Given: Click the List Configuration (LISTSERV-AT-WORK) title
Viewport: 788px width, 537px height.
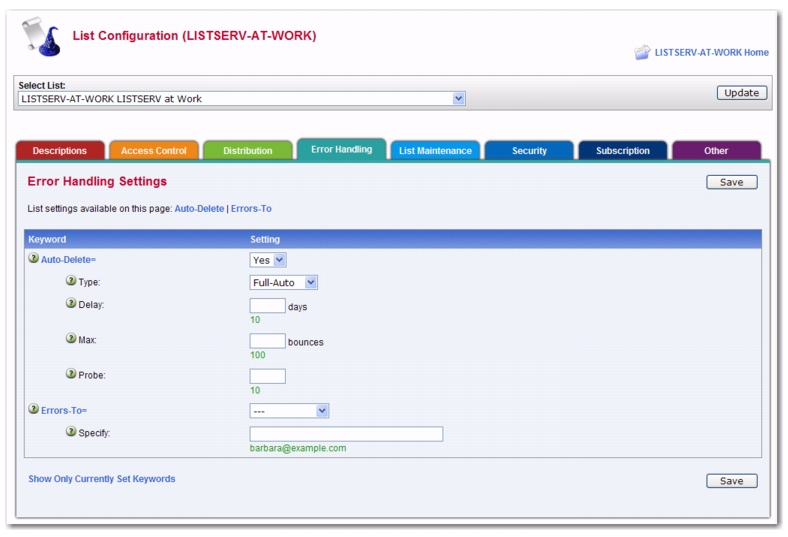Looking at the screenshot, I should [x=194, y=36].
